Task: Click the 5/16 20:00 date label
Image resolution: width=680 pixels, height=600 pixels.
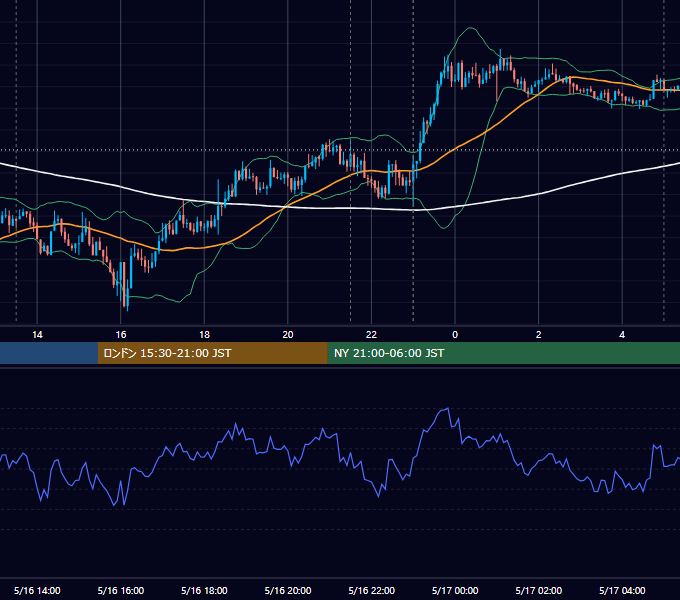Action: coord(288,590)
